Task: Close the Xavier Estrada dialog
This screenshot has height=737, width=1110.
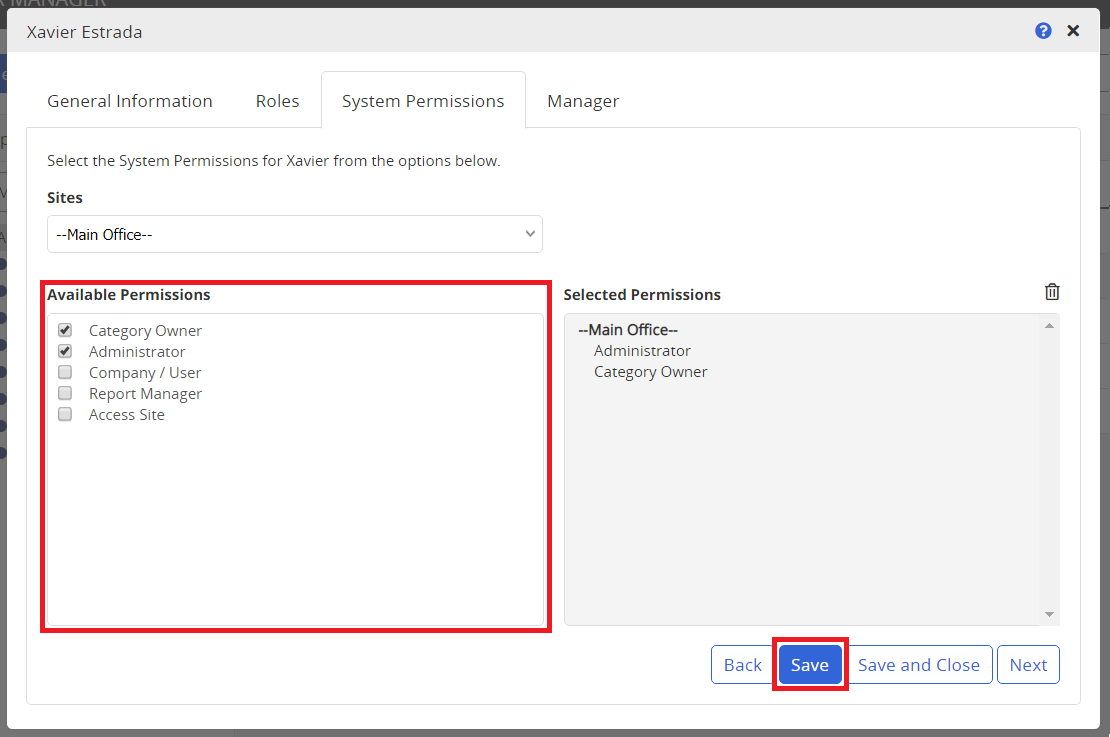Action: tap(1073, 30)
